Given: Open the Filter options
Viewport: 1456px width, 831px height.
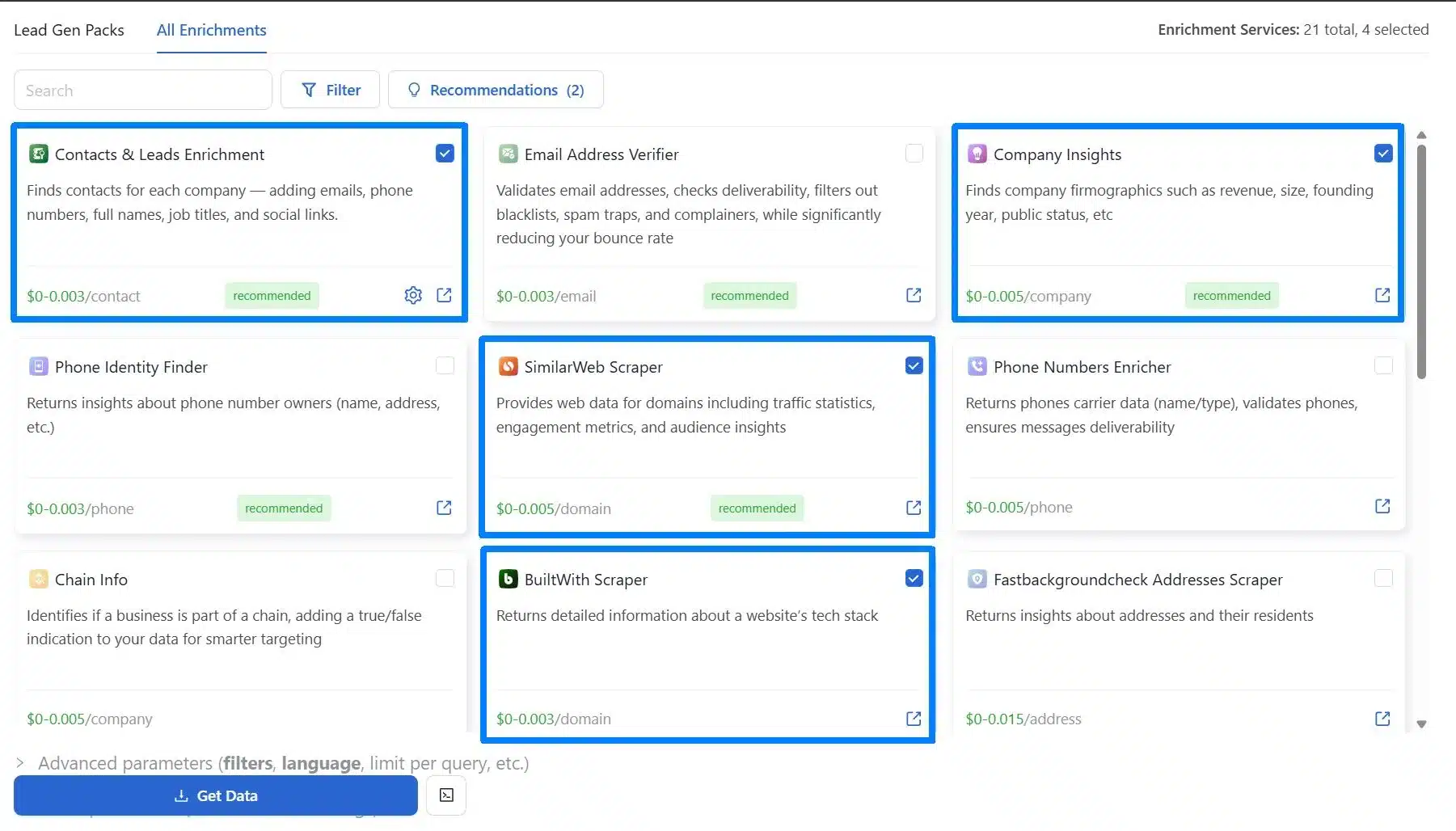Looking at the screenshot, I should [330, 90].
